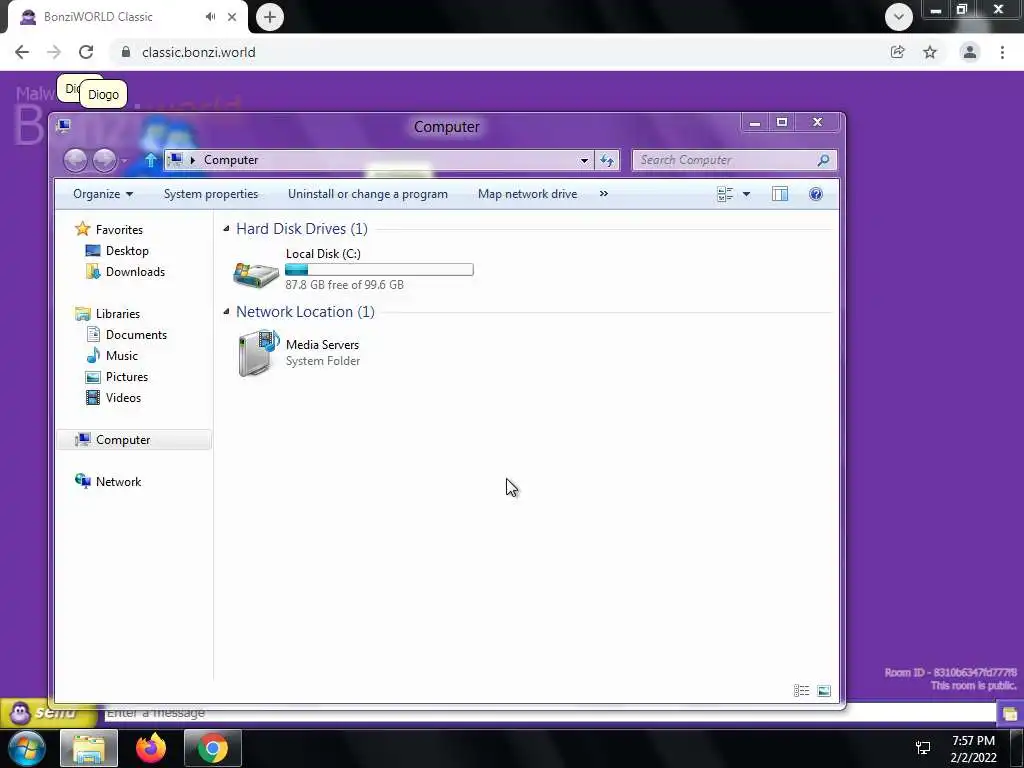Open the Chrome profile icon
This screenshot has width=1024, height=768.
pos(970,52)
